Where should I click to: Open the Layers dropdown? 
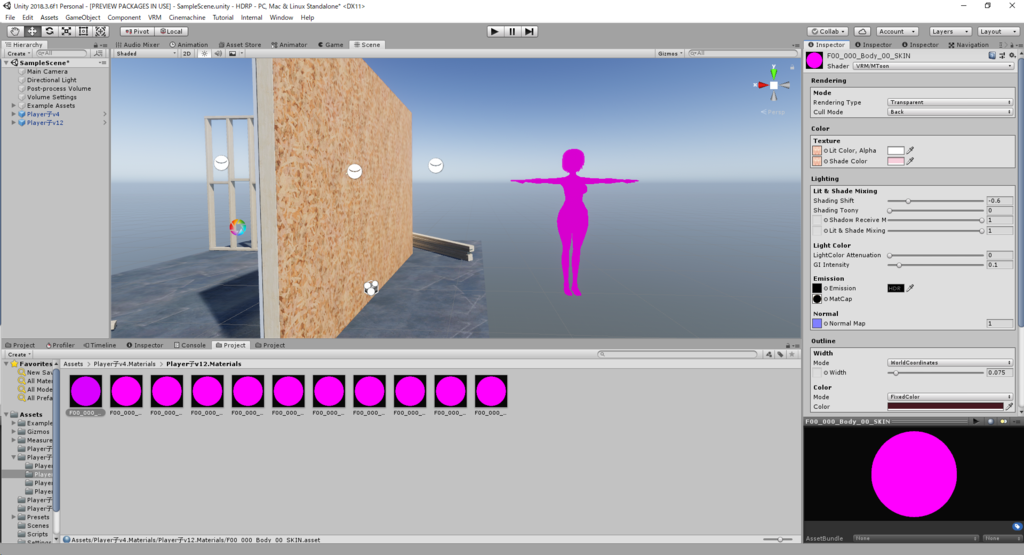click(x=950, y=31)
